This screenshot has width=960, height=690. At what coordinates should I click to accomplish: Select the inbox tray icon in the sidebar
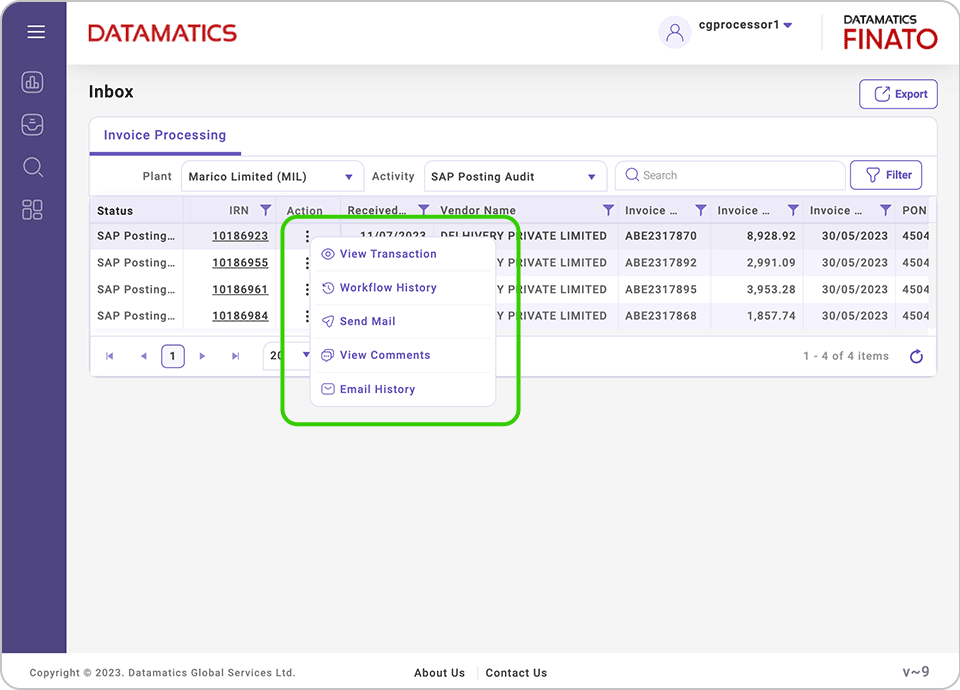tap(32, 124)
